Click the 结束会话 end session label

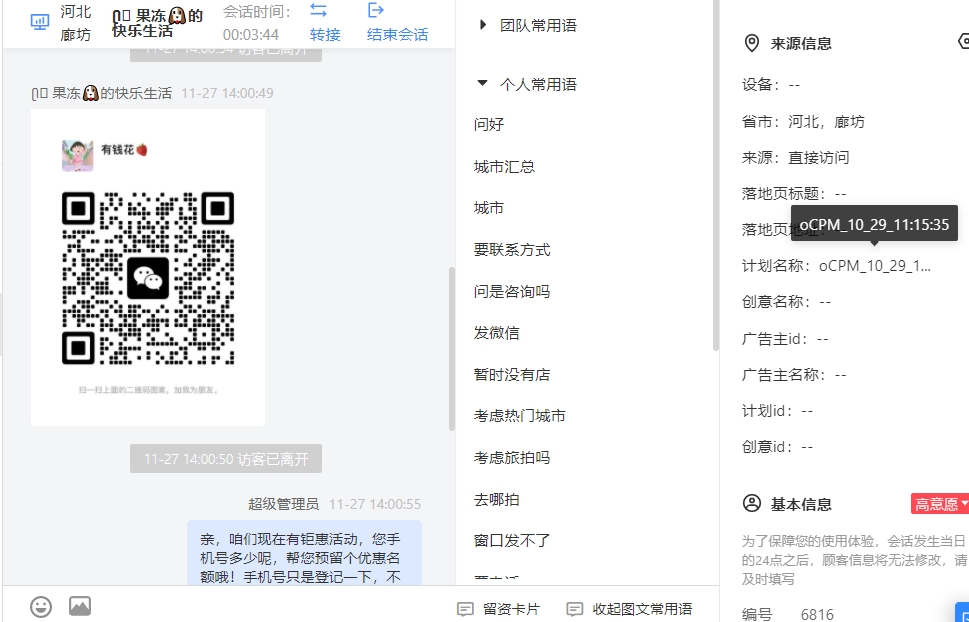[x=397, y=35]
